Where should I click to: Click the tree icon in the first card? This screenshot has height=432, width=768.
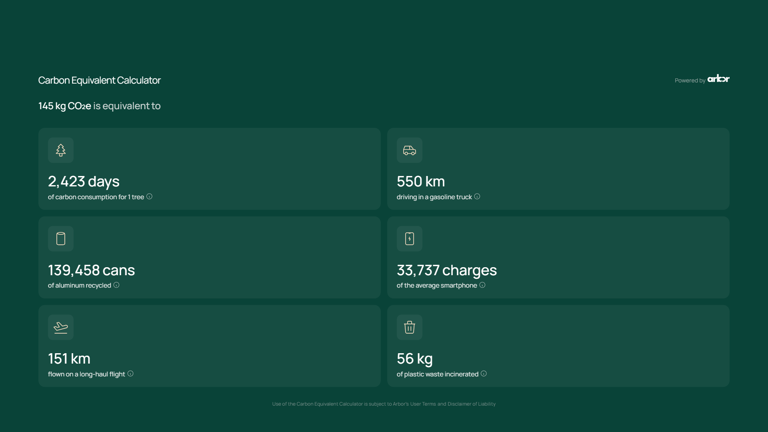61,150
